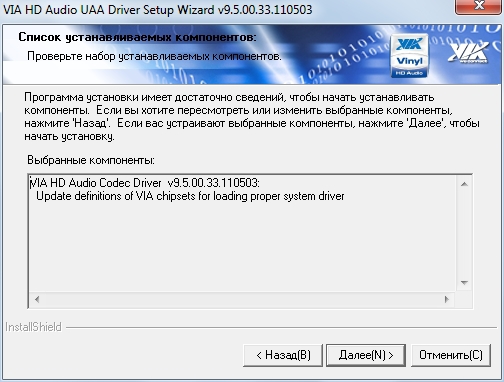The image size is (504, 382).
Task: Click the window title 'VIA HD Audio UAA Driver Setup Wizard'
Action: (157, 10)
